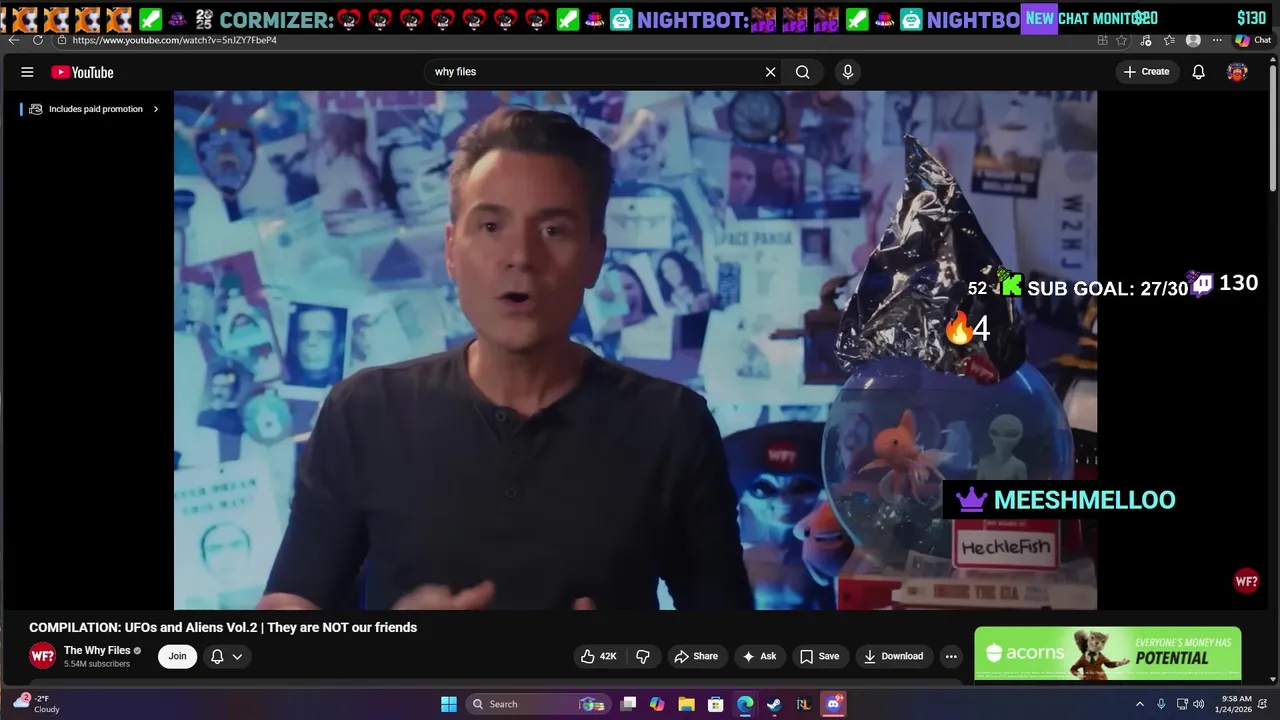Go to the YouTube home logo
1280x720 pixels.
(82, 72)
